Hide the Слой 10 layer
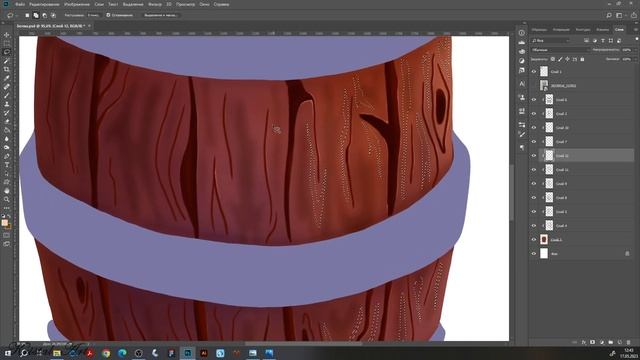This screenshot has width=640, height=360. tap(534, 127)
